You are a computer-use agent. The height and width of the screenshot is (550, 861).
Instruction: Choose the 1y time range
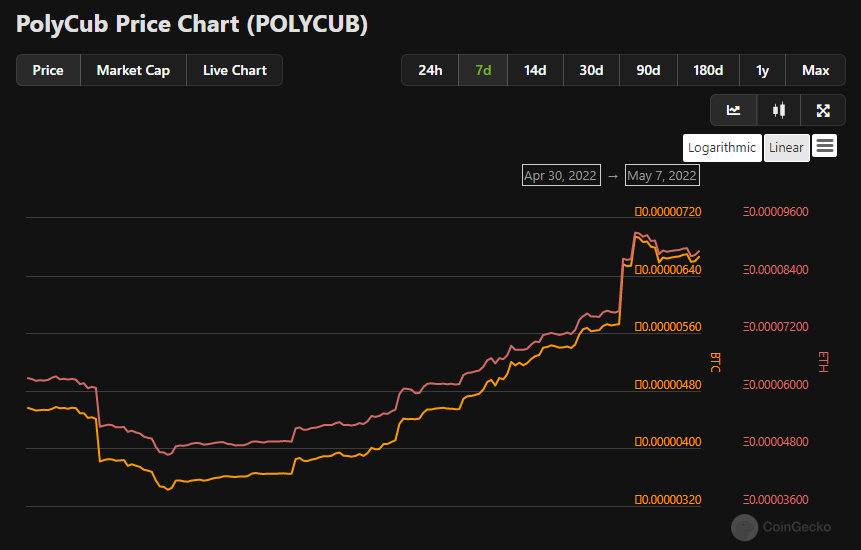[x=762, y=70]
